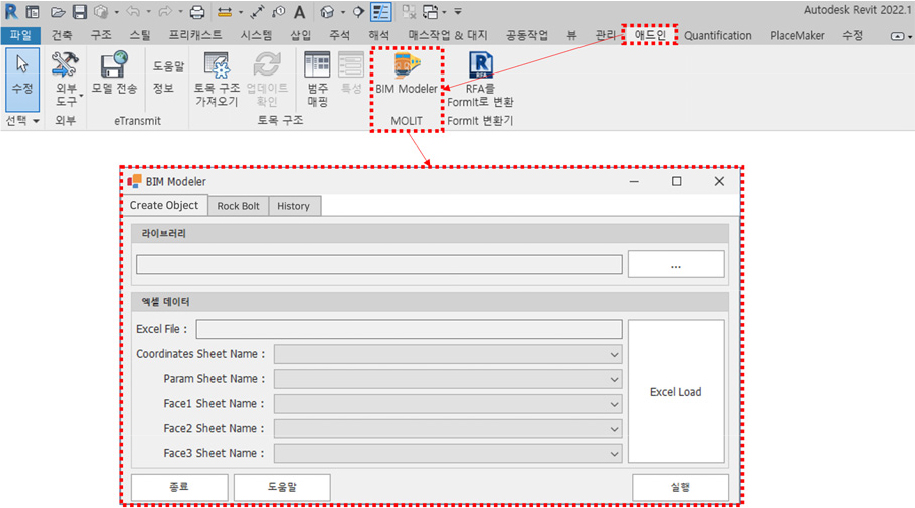The image size is (915, 508).
Task: Switch to the 구조 ribbon tab
Action: (100, 35)
